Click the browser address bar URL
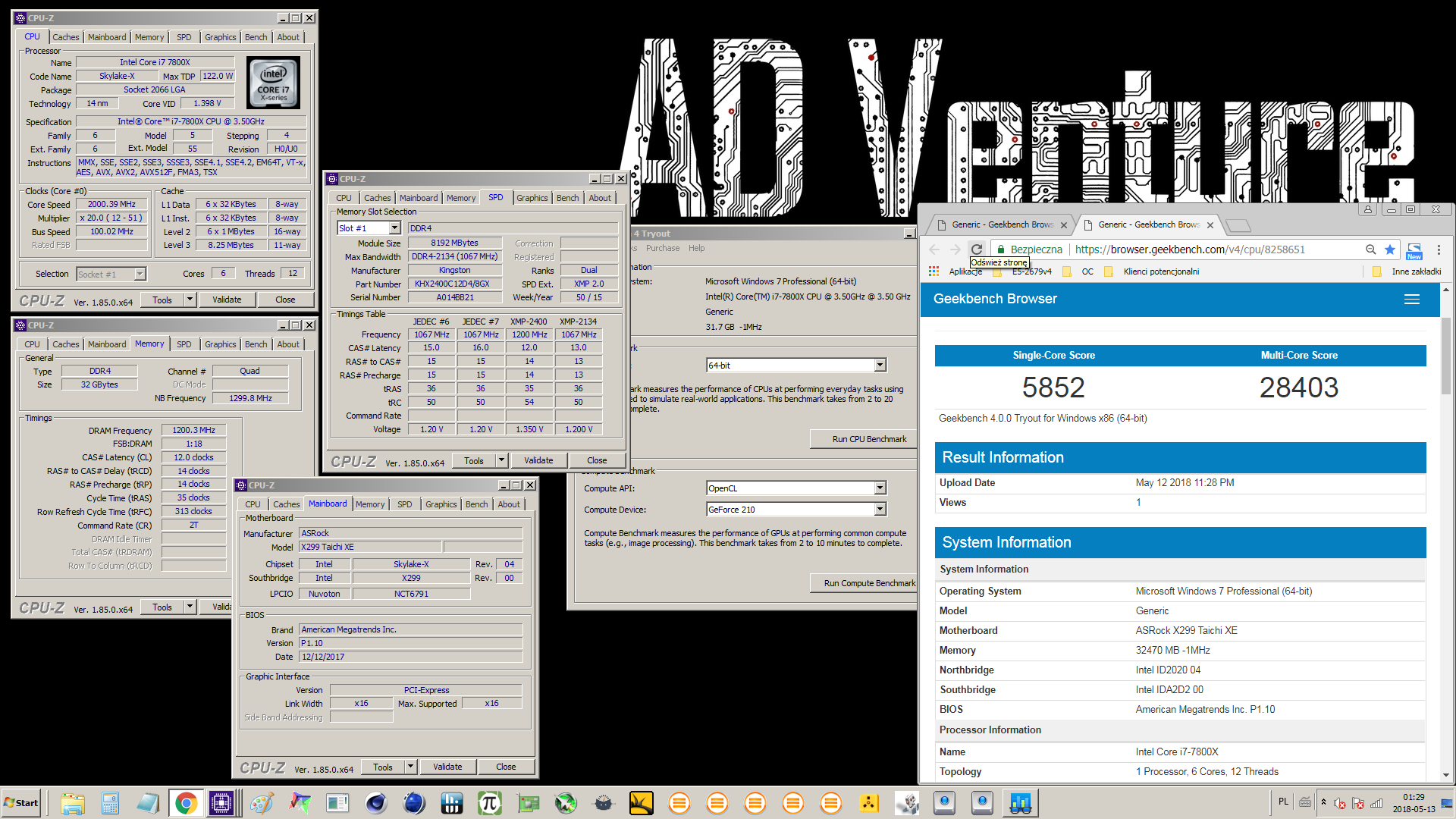1456x819 pixels. [1190, 249]
